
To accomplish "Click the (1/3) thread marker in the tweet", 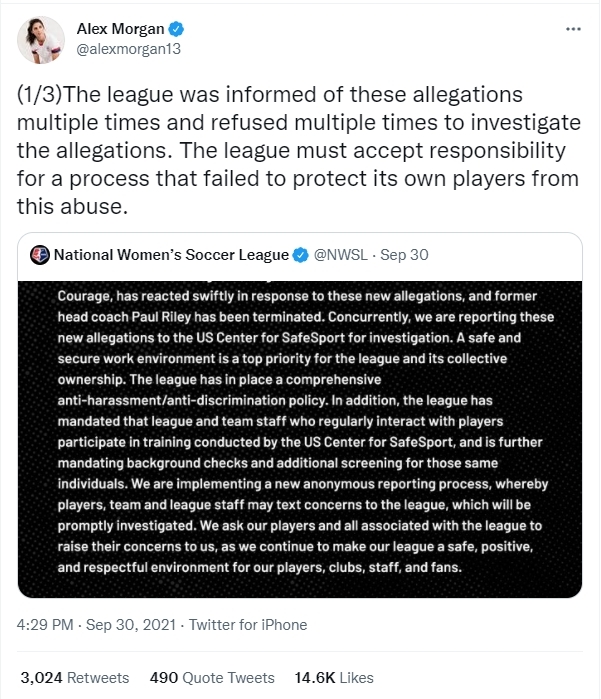I will 42,95.
